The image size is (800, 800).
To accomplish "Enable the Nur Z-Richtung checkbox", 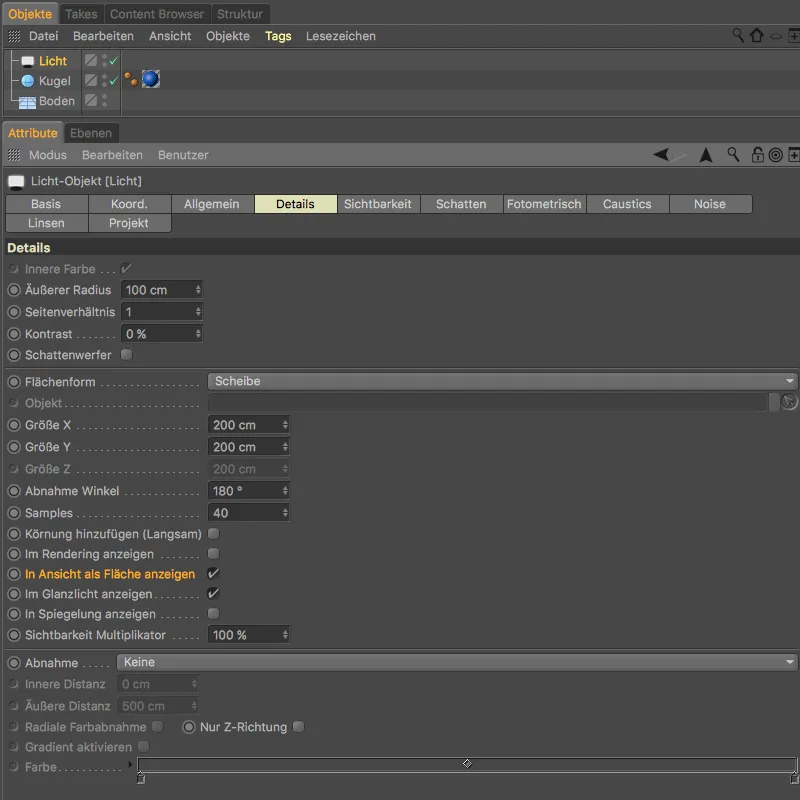I will pos(298,727).
